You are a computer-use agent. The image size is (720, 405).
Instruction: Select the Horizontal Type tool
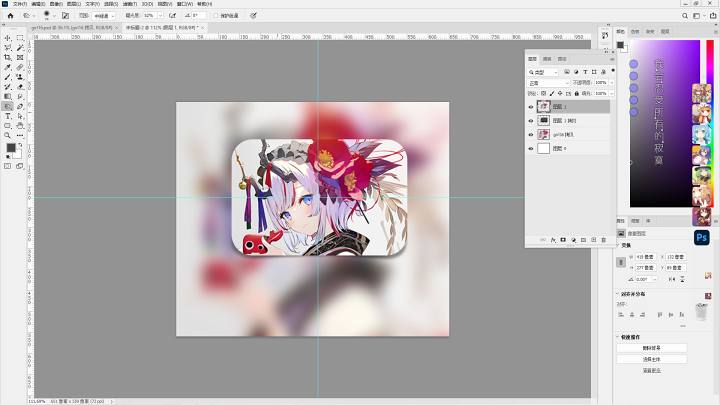tap(8, 116)
